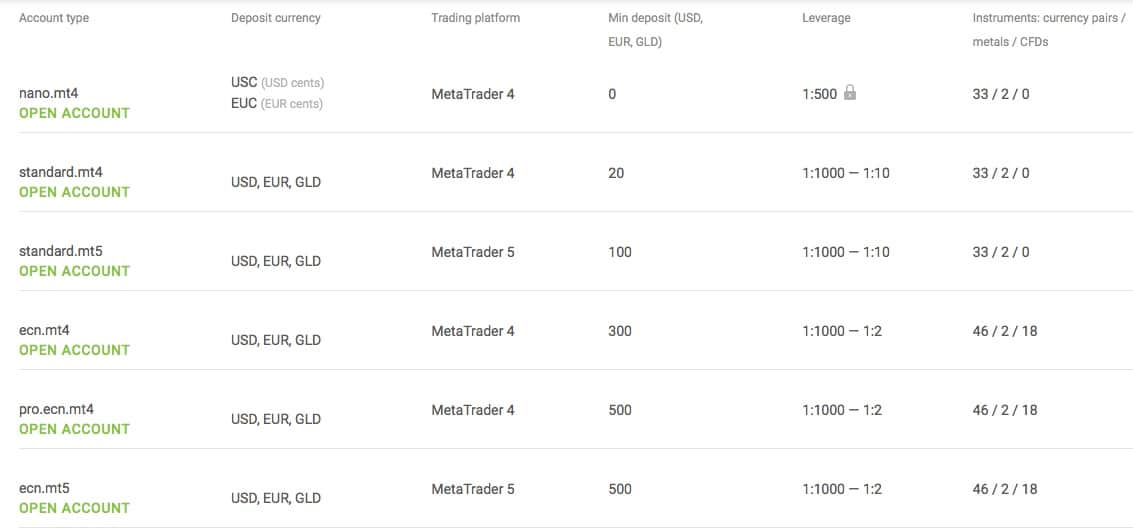Screen dimensions: 1133x528
Task: Select the nano.mt4 account name
Action: click(47, 94)
